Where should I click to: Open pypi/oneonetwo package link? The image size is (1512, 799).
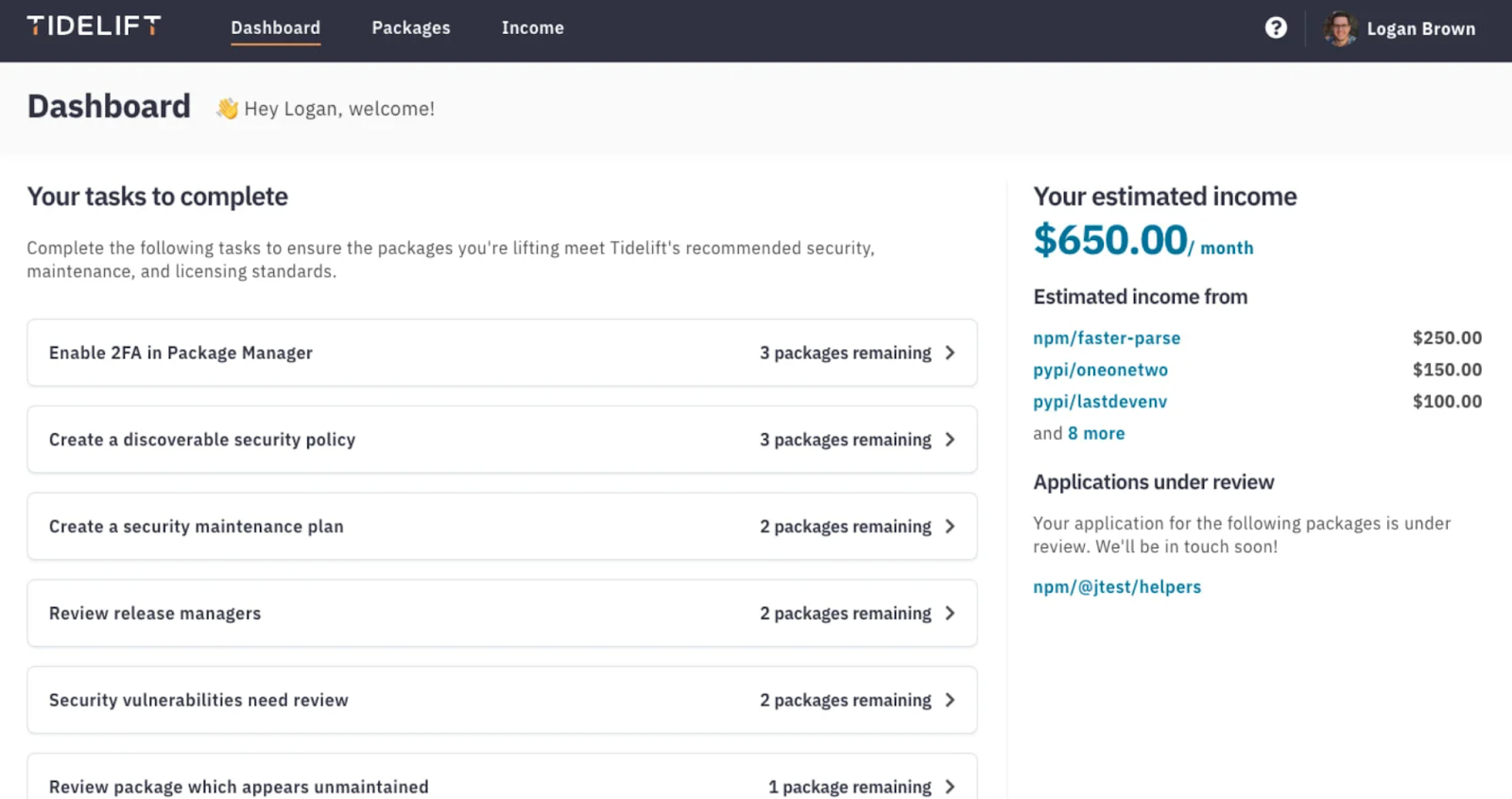1100,370
